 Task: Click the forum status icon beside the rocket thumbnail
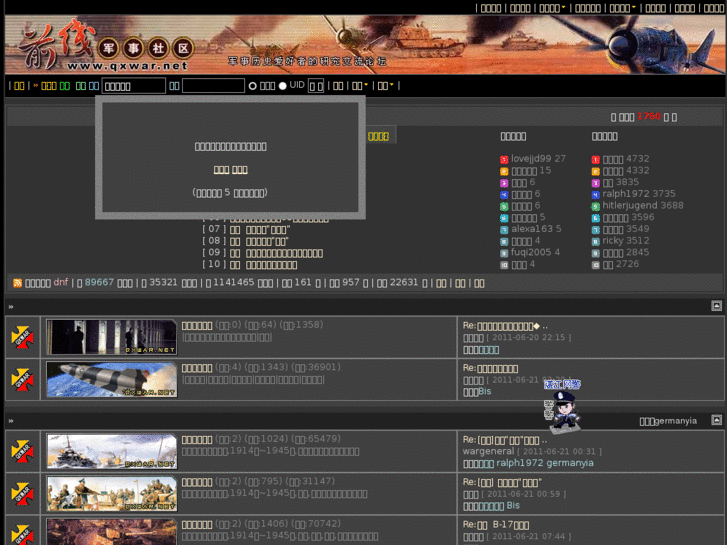click(x=22, y=379)
